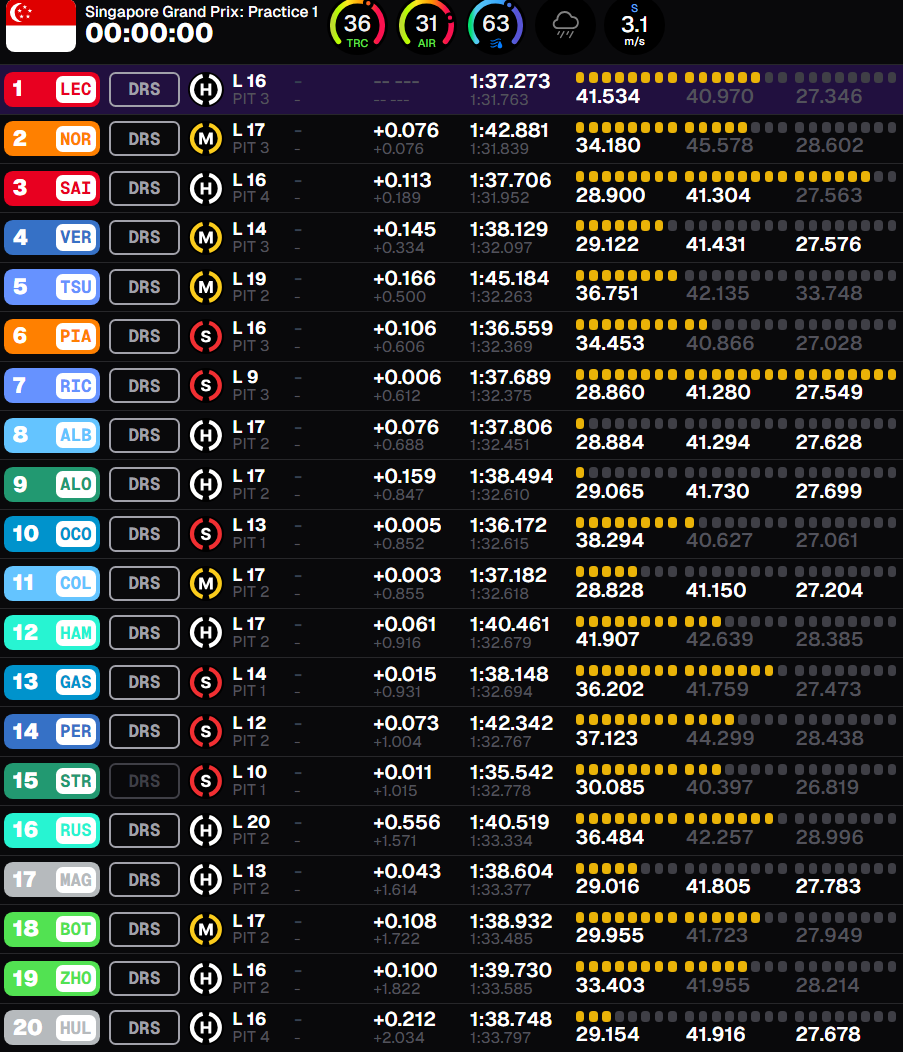The width and height of the screenshot is (903, 1052).
Task: Select the position 20 HUL driver tag
Action: [52, 1028]
